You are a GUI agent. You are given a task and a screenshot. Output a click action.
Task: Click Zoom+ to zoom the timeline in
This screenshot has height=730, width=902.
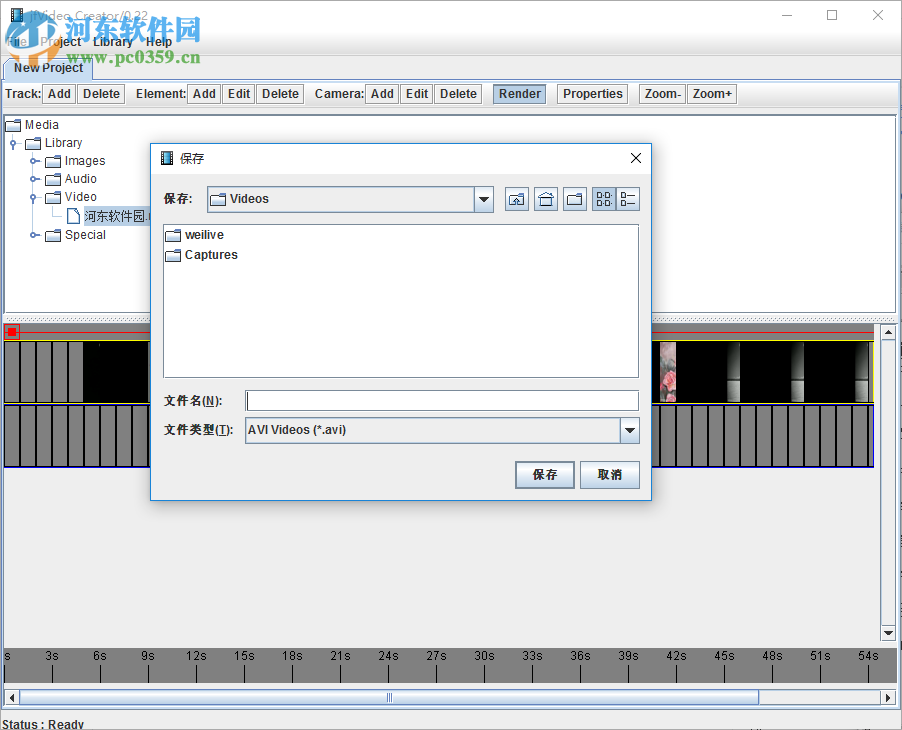click(x=711, y=93)
